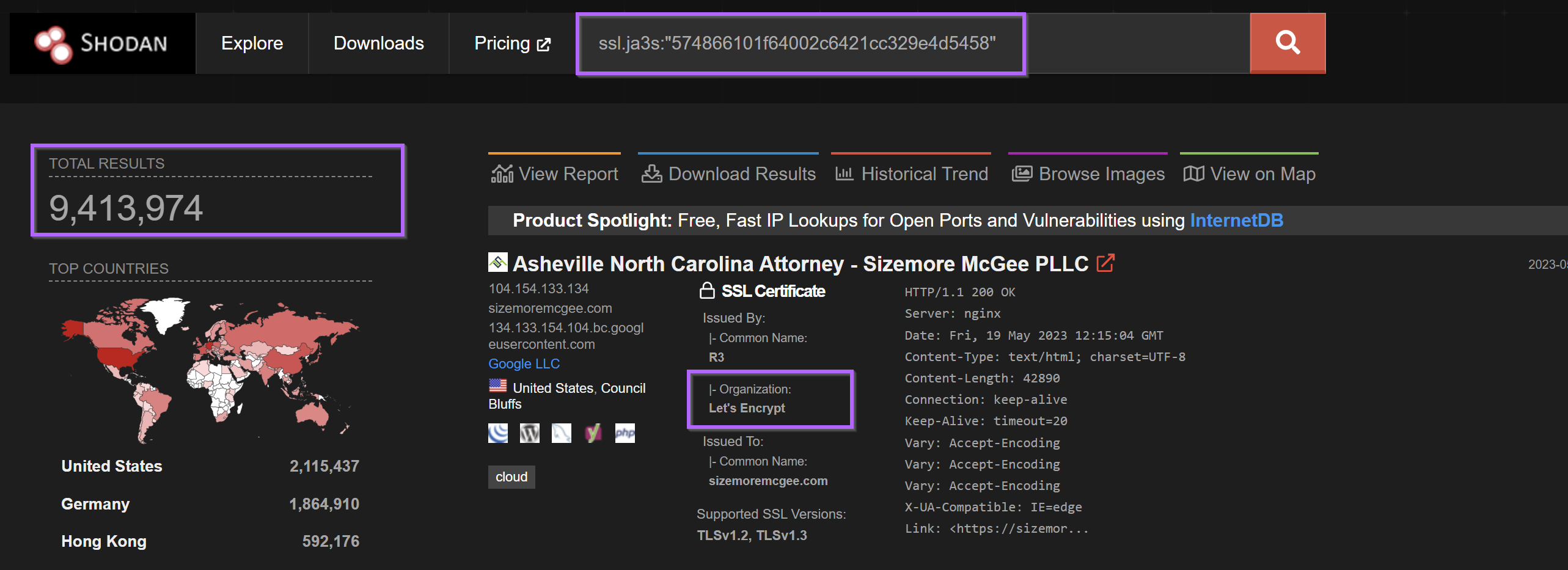The width and height of the screenshot is (1568, 570).
Task: Click the HTTP/1.1 200 OK line
Action: pyautogui.click(x=960, y=292)
